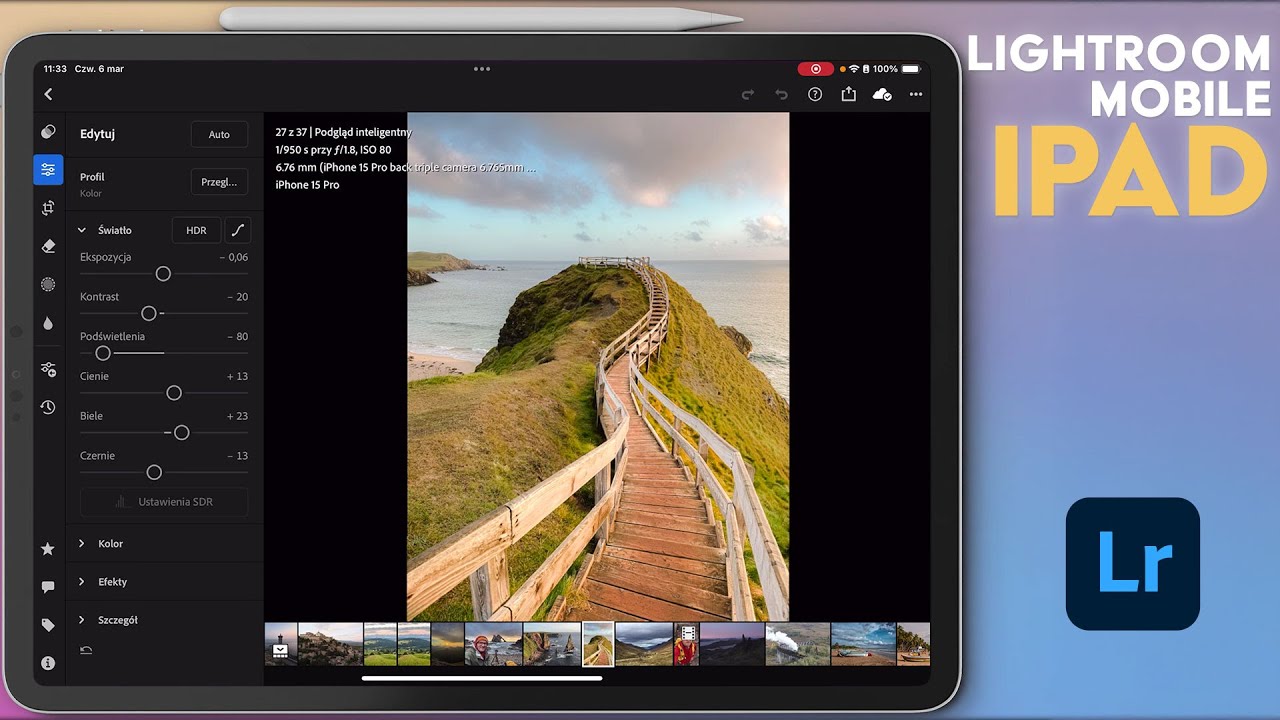1280x720 pixels.
Task: Open the comments speech bubble
Action: 47,587
